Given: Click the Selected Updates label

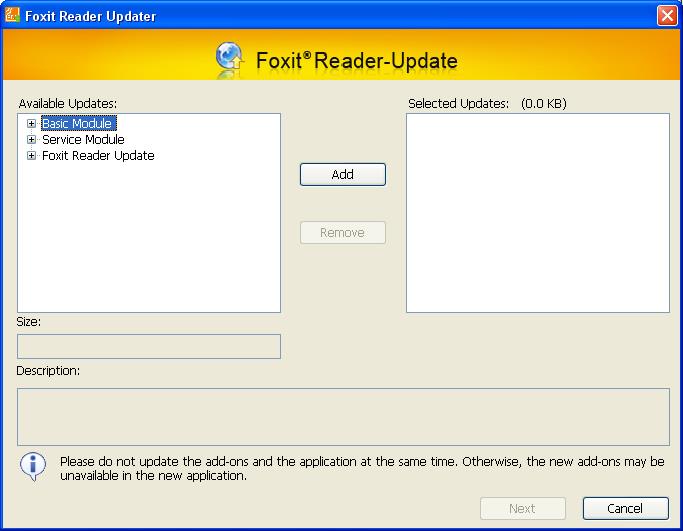Looking at the screenshot, I should pyautogui.click(x=459, y=104).
